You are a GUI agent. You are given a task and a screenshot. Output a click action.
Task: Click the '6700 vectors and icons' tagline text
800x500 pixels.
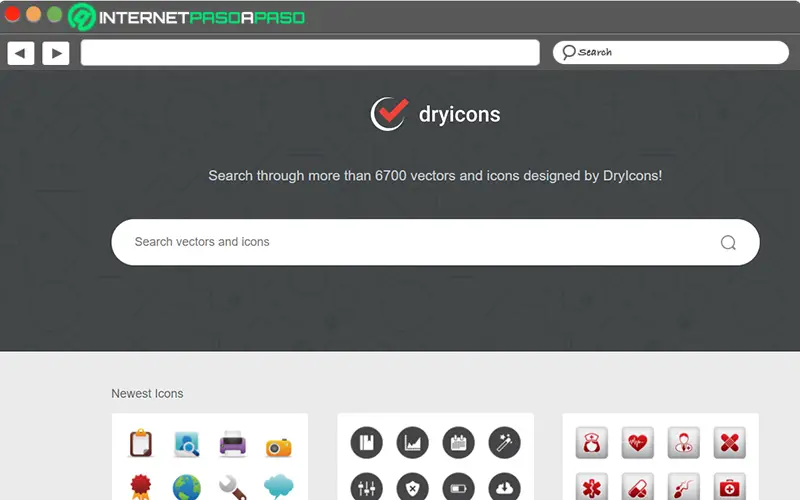[435, 176]
